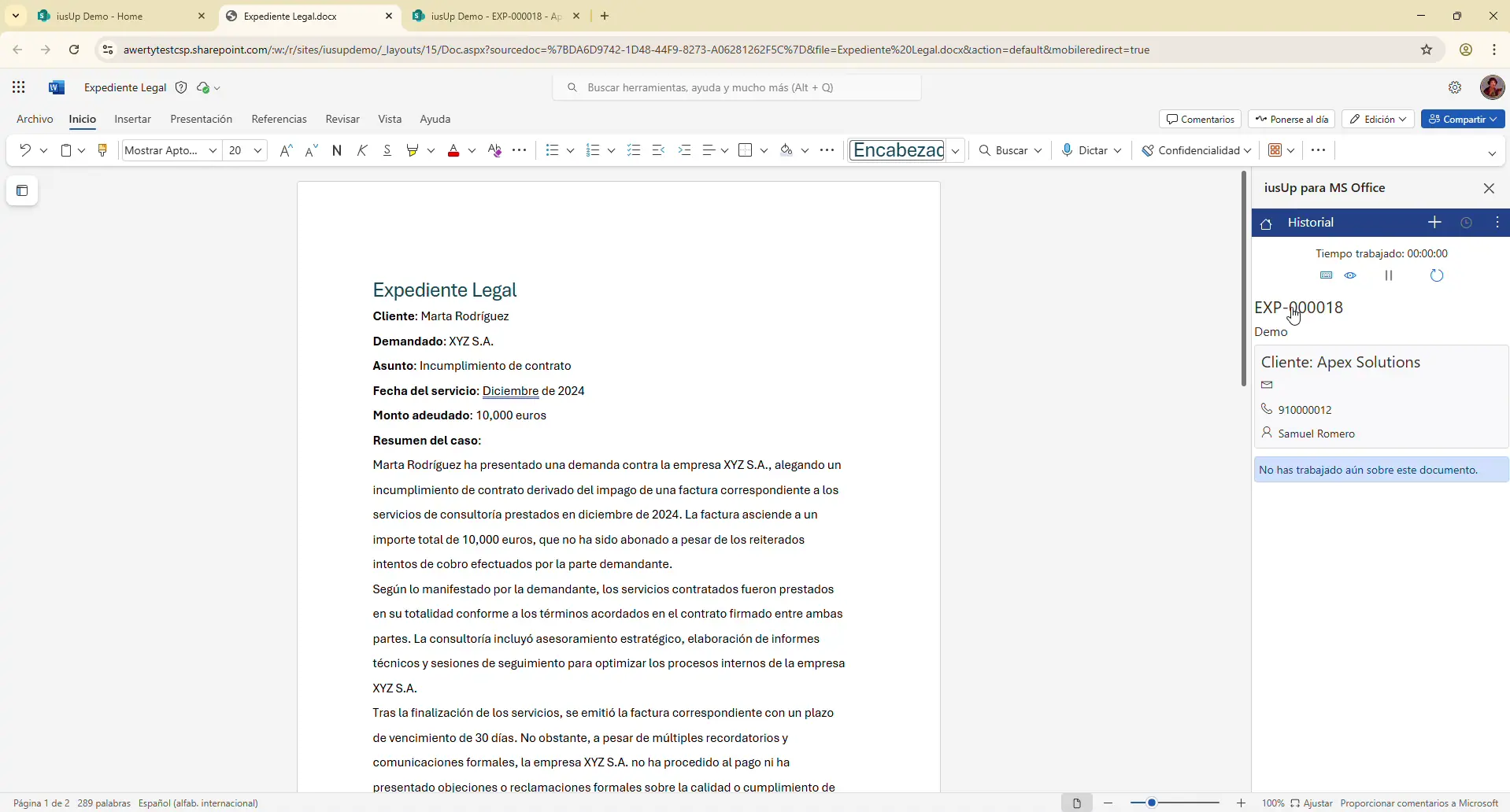Click the Comentarios button
Image resolution: width=1510 pixels, height=812 pixels.
[1200, 119]
